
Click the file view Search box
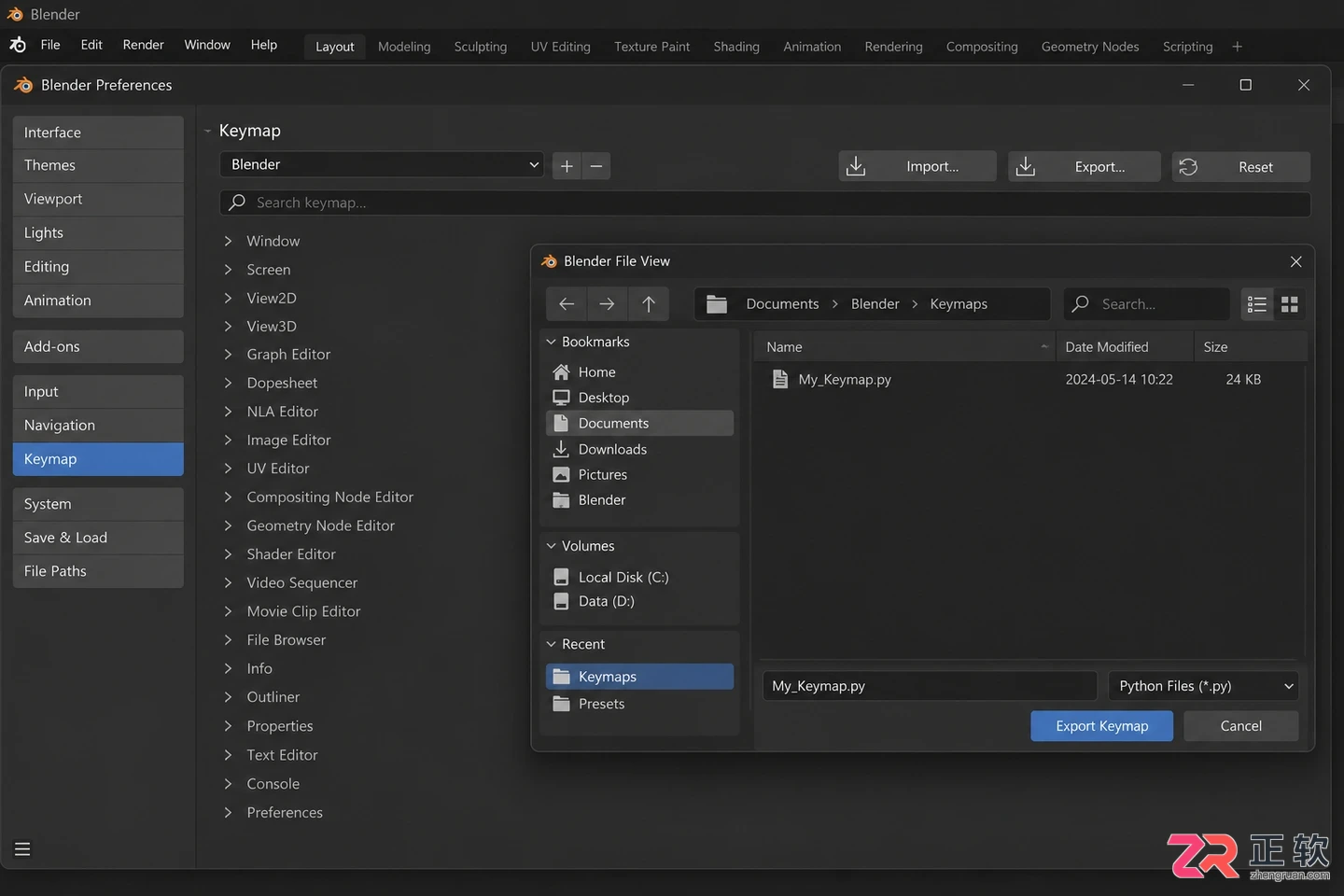click(x=1146, y=304)
